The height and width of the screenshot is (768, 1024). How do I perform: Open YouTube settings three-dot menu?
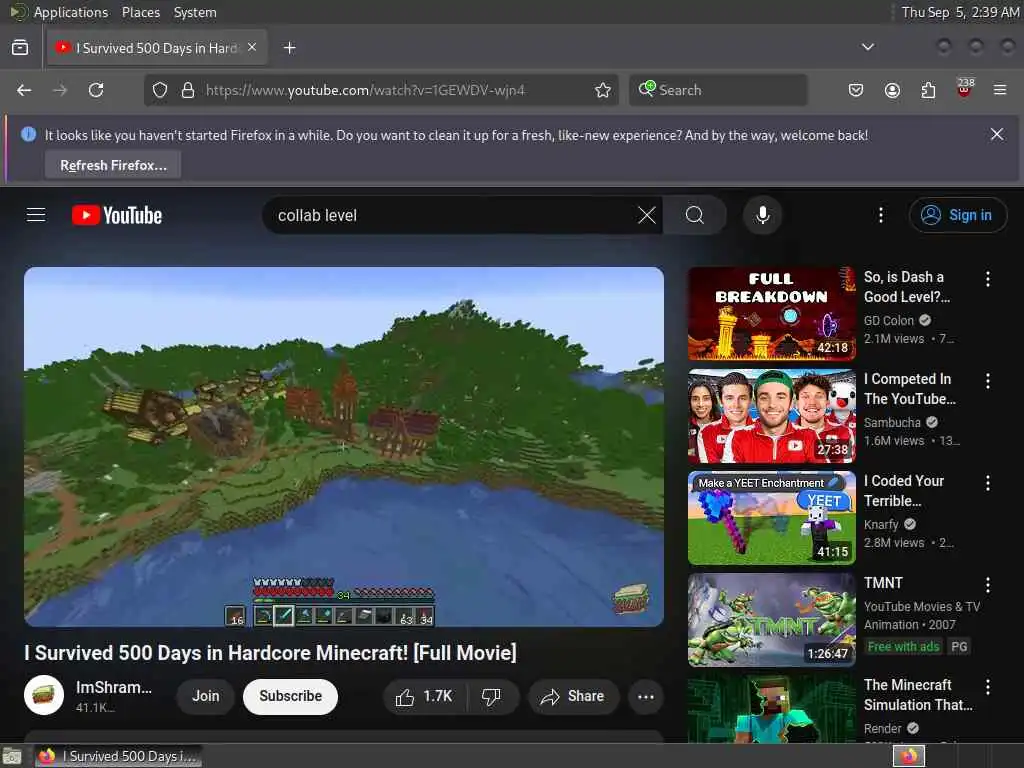click(880, 215)
